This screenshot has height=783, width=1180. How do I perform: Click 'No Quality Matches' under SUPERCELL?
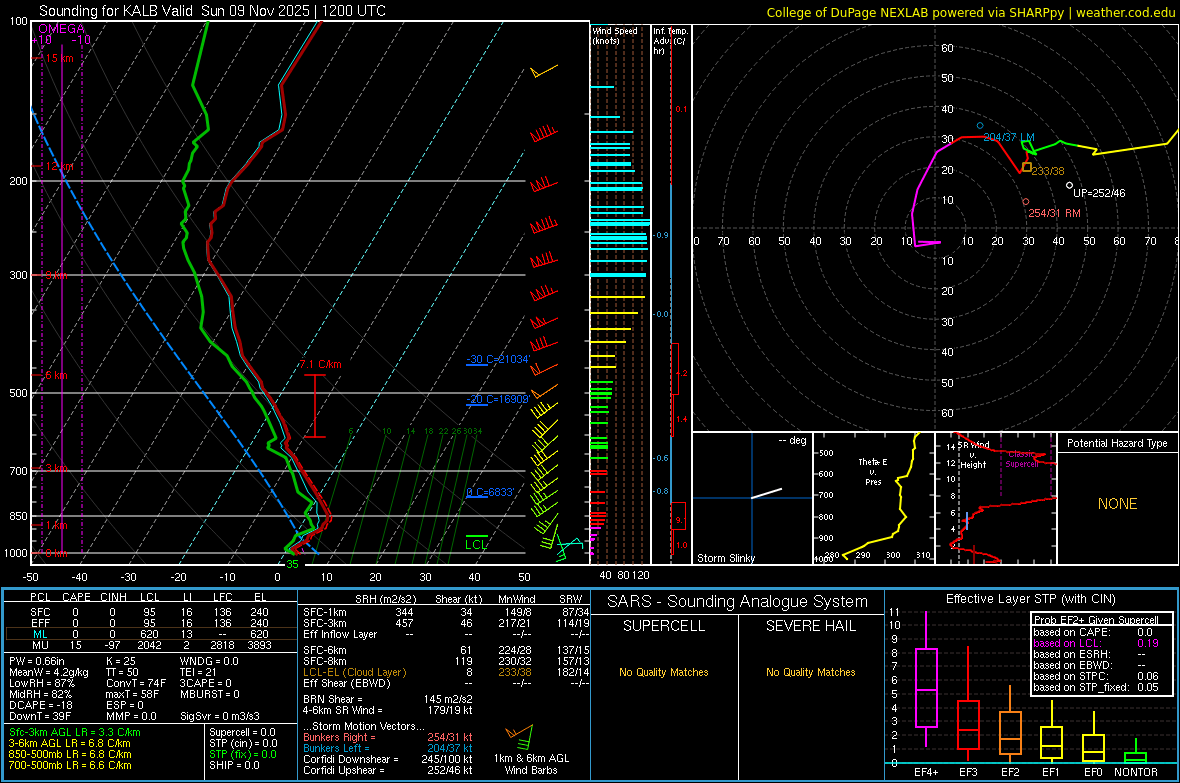[664, 672]
